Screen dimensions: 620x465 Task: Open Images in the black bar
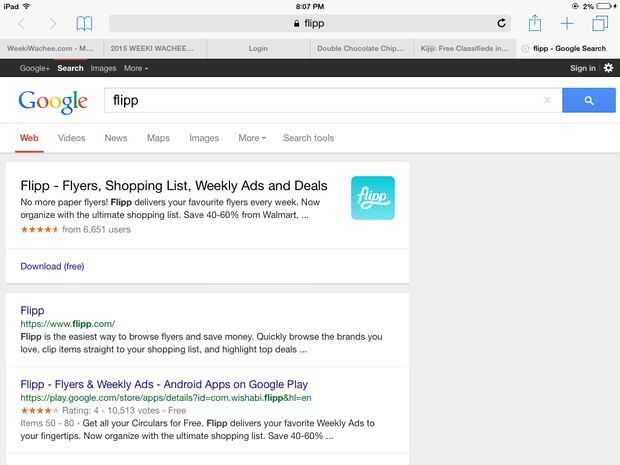pyautogui.click(x=104, y=68)
